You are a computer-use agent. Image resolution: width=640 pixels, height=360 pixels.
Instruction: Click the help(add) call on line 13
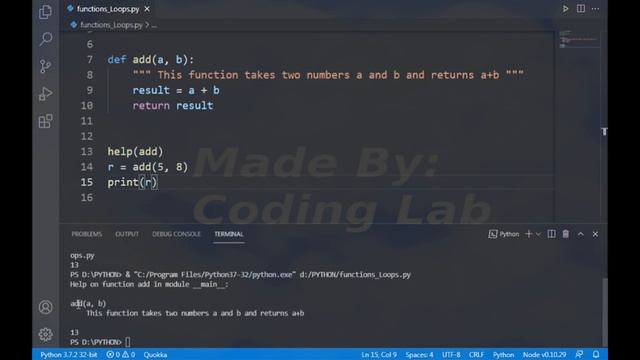135,151
